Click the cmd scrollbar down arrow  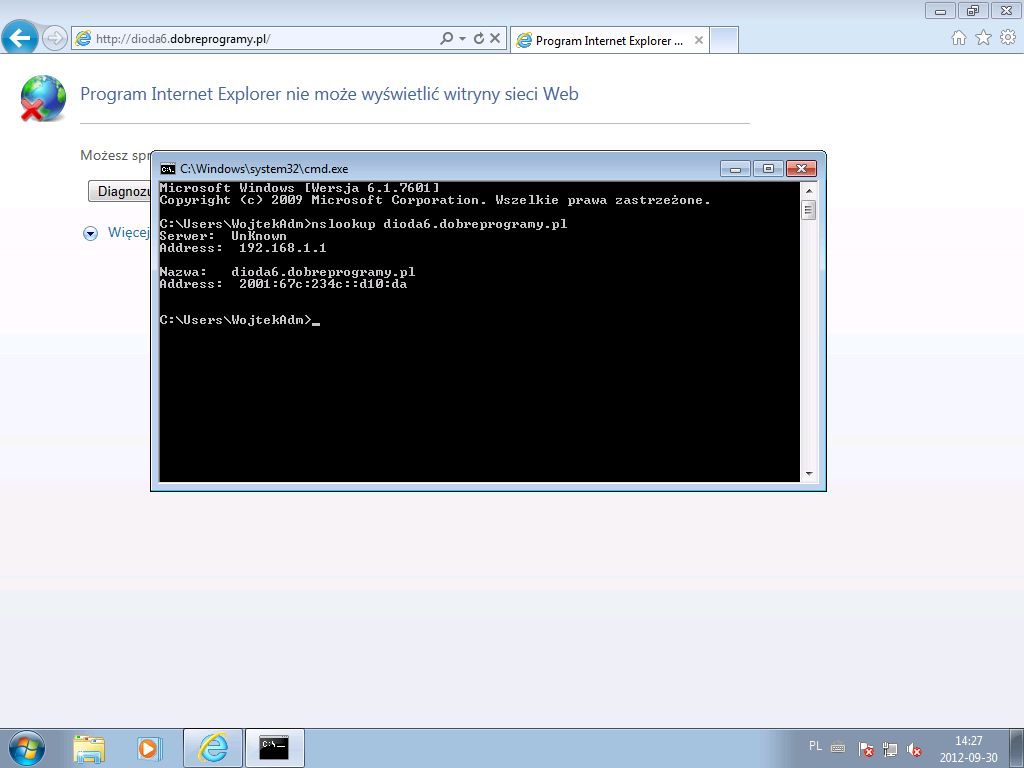pyautogui.click(x=808, y=473)
